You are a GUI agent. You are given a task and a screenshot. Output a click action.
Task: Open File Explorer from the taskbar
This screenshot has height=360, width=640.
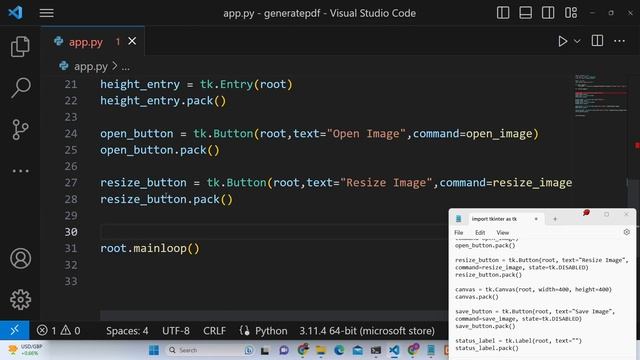click(321, 350)
